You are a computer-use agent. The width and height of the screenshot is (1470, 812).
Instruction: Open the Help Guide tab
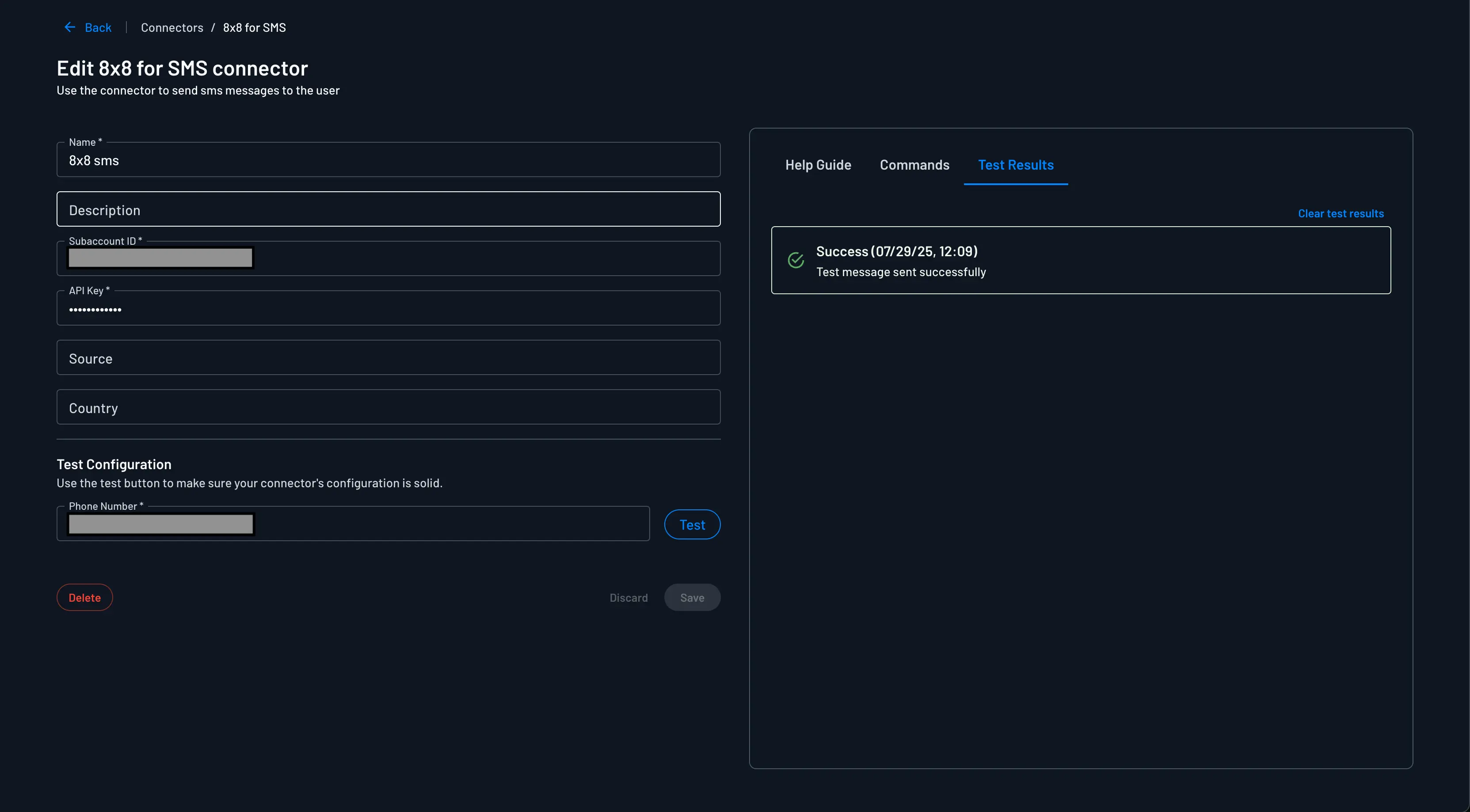pos(818,165)
